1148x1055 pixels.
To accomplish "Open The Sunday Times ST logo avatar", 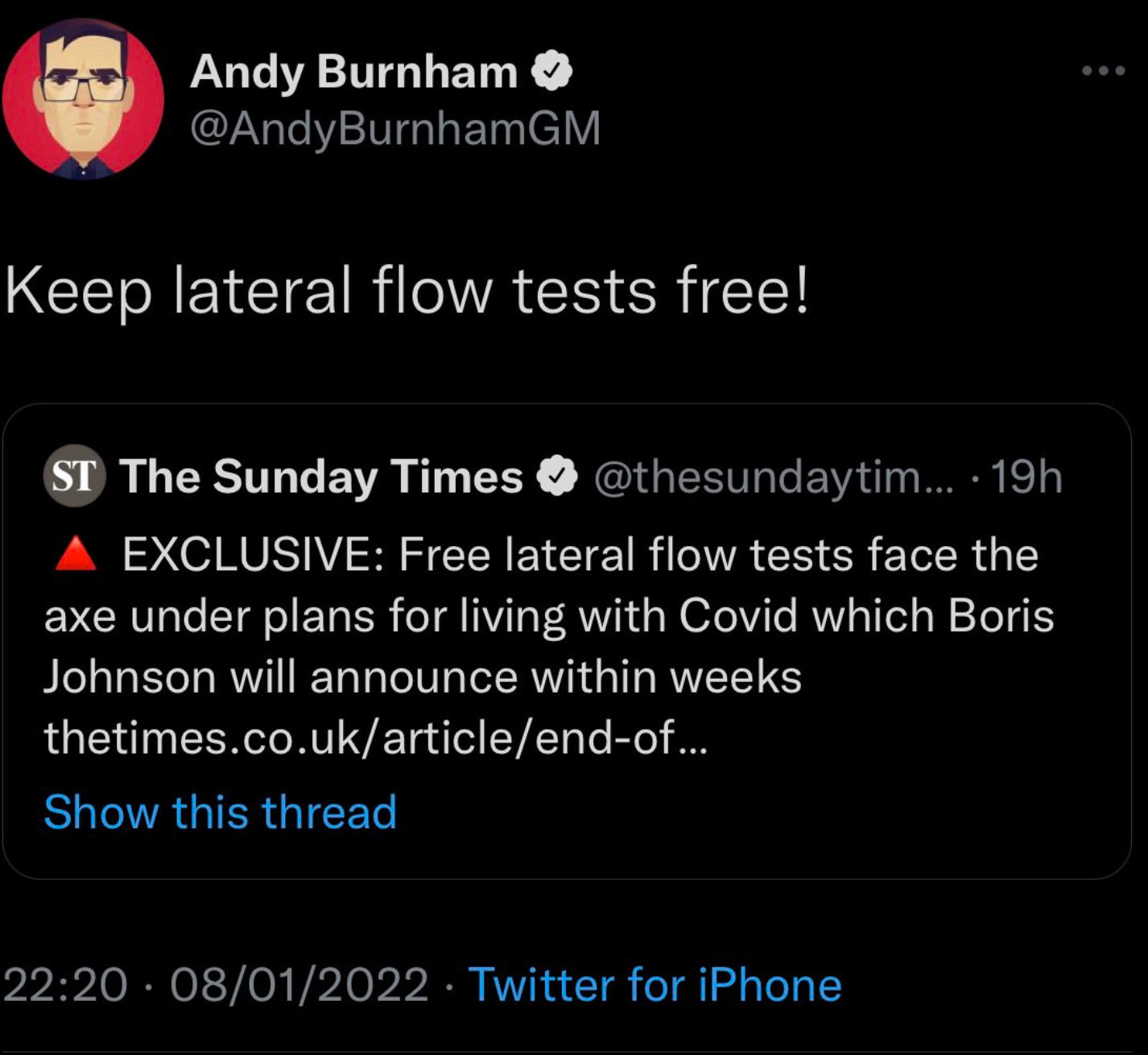I will (x=74, y=475).
